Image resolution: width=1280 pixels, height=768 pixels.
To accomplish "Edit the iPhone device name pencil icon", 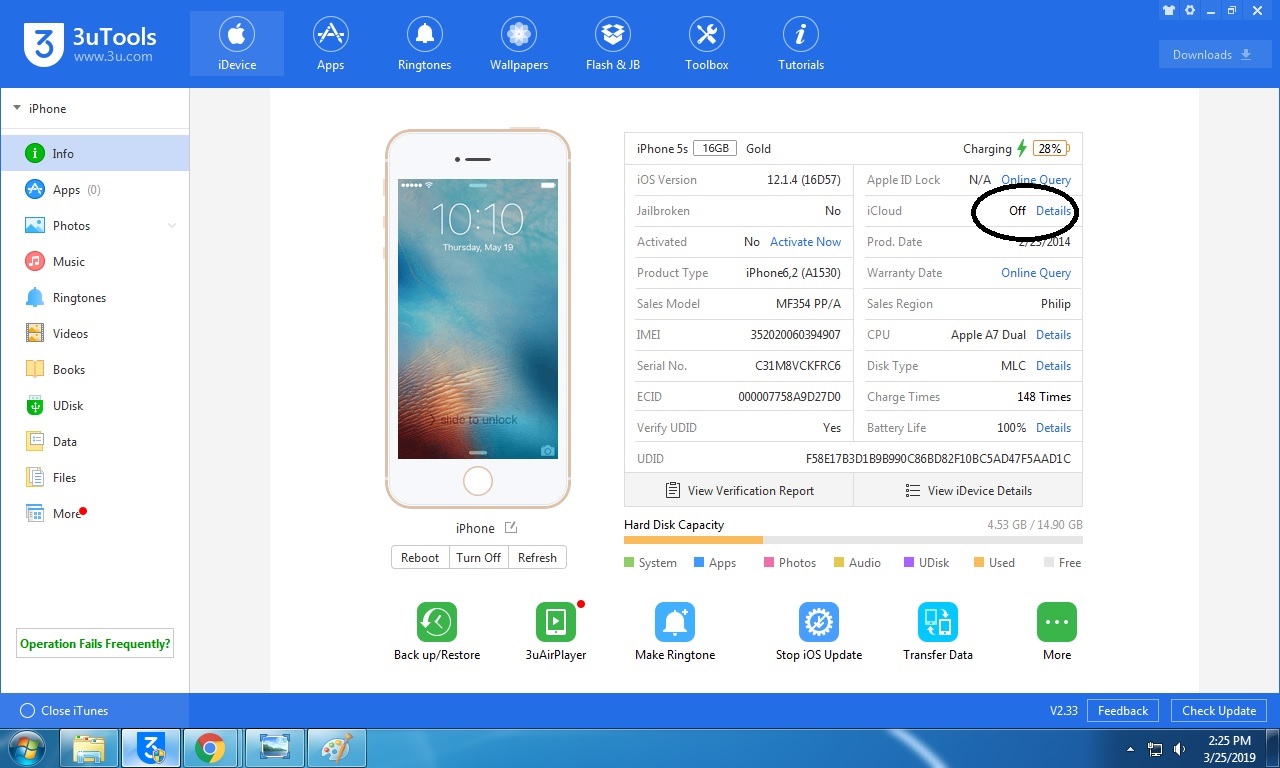I will coord(510,527).
